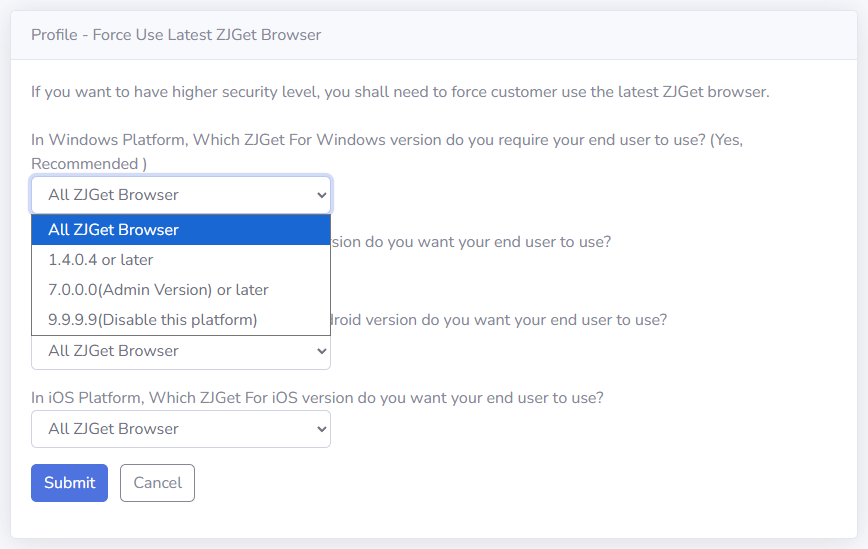Choose "1.4.0.4 or later" option
This screenshot has width=868, height=549.
pos(101,260)
